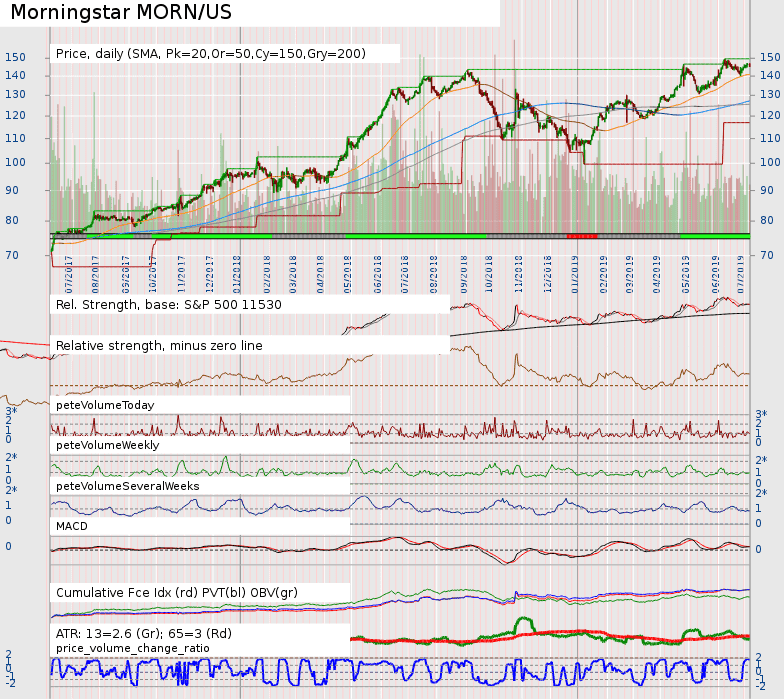Viewport: 784px width, 699px height.
Task: Click the 100 value on the right price axis
Action: (770, 162)
